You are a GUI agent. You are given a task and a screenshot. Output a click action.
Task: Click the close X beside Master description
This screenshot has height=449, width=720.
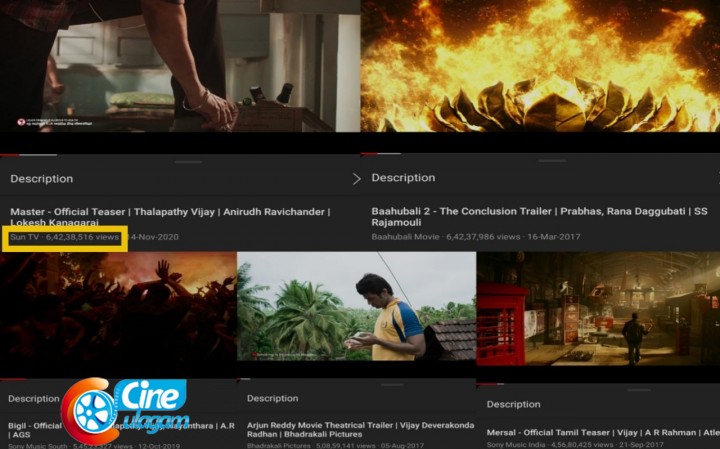coord(356,179)
